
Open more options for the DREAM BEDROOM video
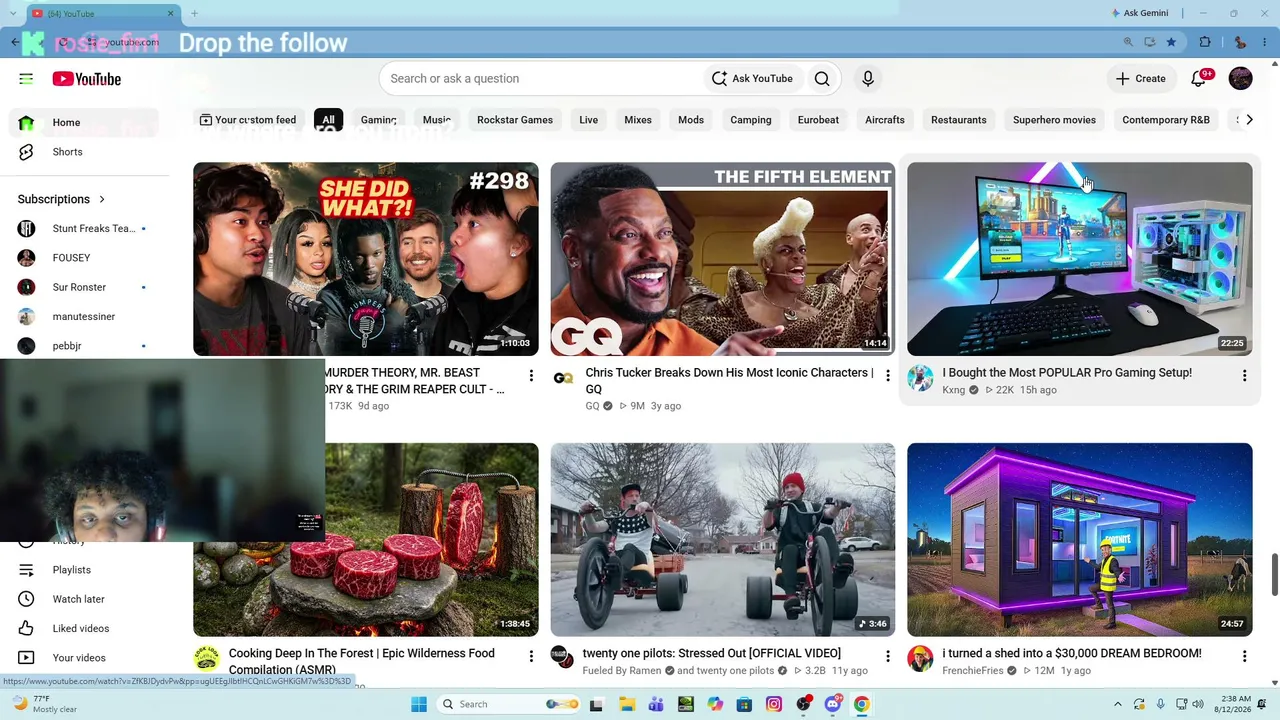[x=1244, y=656]
